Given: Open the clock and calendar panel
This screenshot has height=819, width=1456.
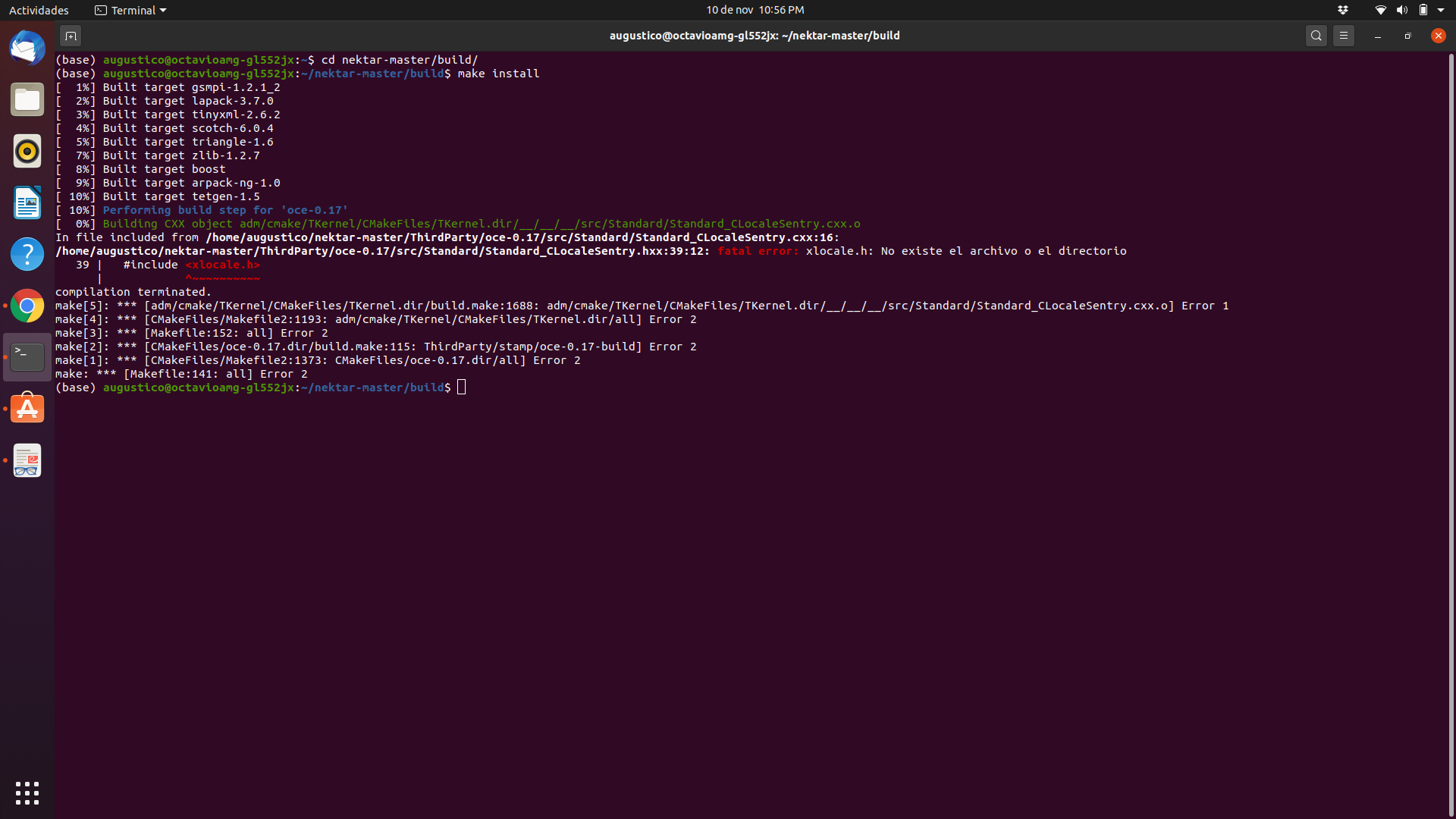Looking at the screenshot, I should click(x=755, y=10).
